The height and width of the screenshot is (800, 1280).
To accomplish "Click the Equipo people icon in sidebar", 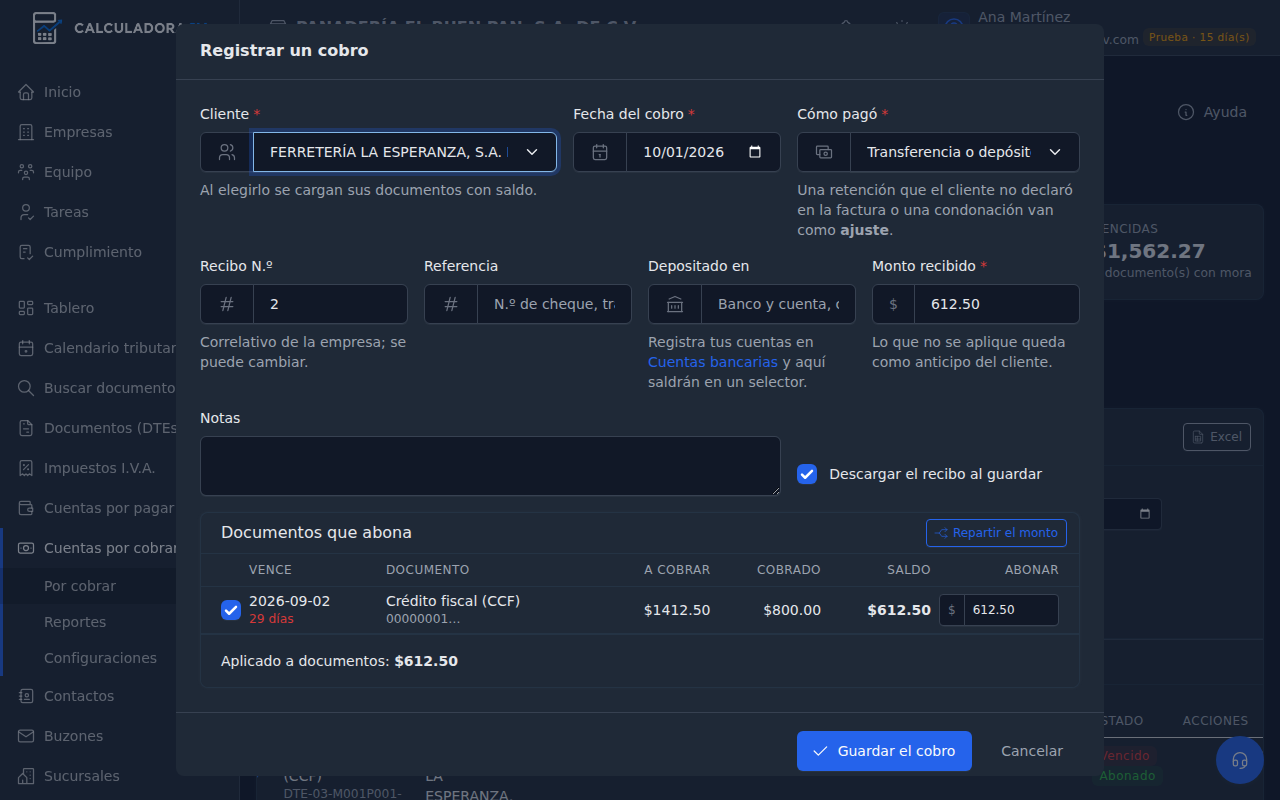I will pos(26,172).
